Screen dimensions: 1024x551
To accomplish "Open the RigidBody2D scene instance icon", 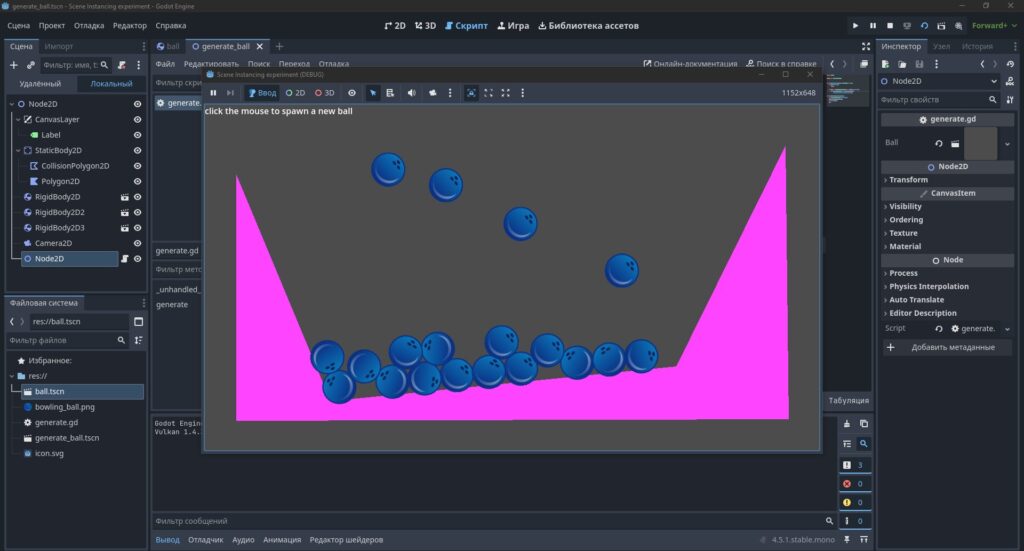I will 124,197.
